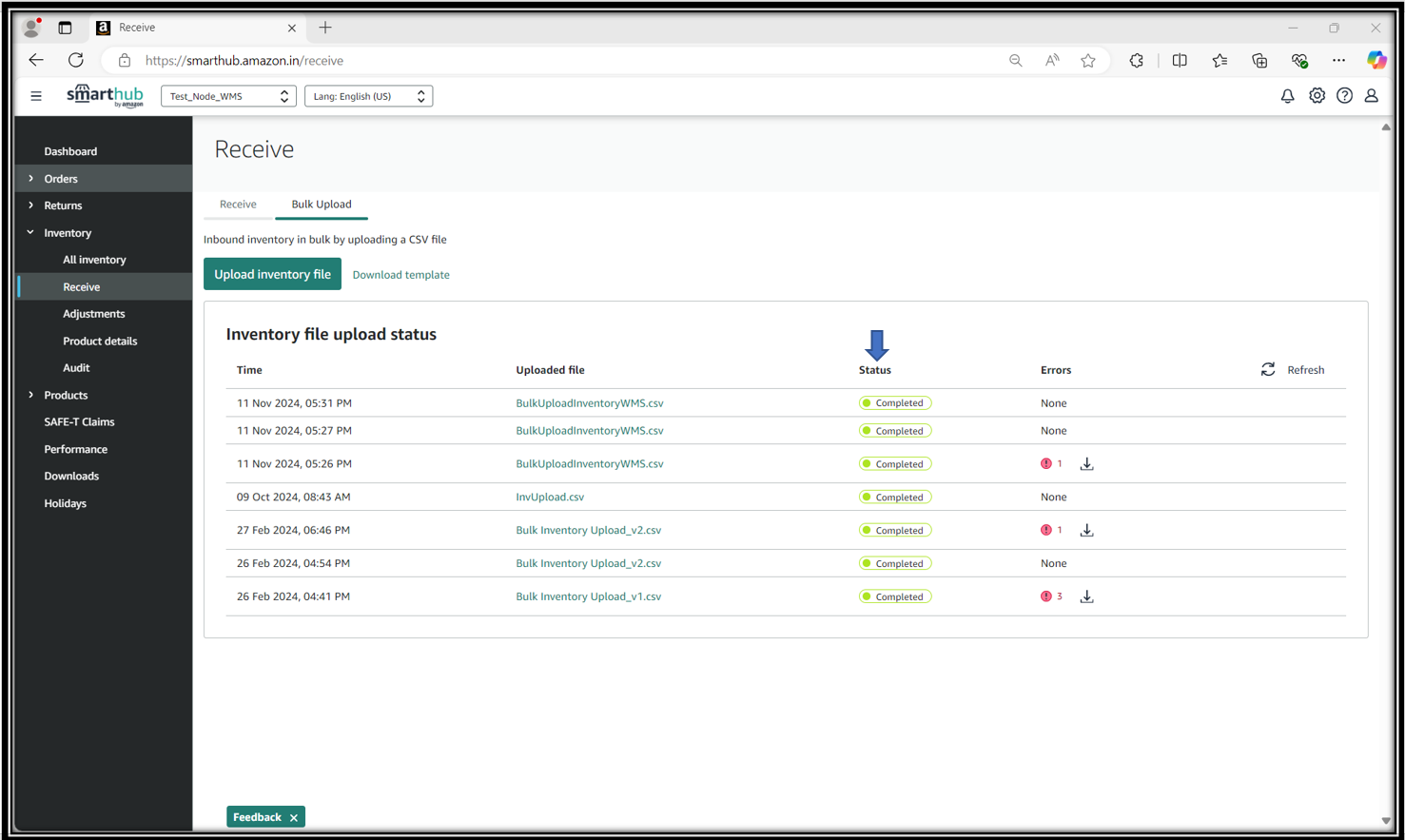Click the 3 errors indicator for Upload_v1.csv

1051,596
